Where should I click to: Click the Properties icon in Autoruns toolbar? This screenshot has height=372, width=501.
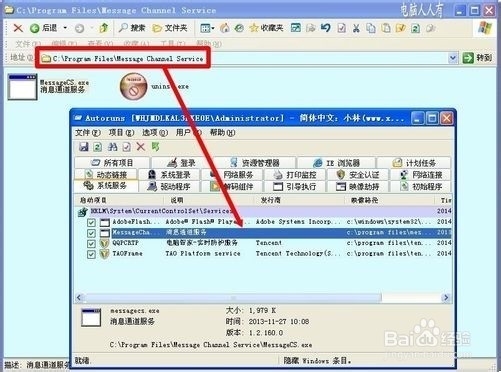coord(126,147)
